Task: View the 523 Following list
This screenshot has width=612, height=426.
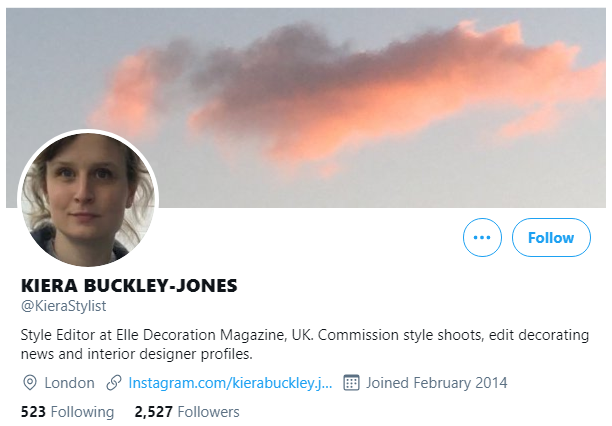Action: pyautogui.click(x=67, y=412)
